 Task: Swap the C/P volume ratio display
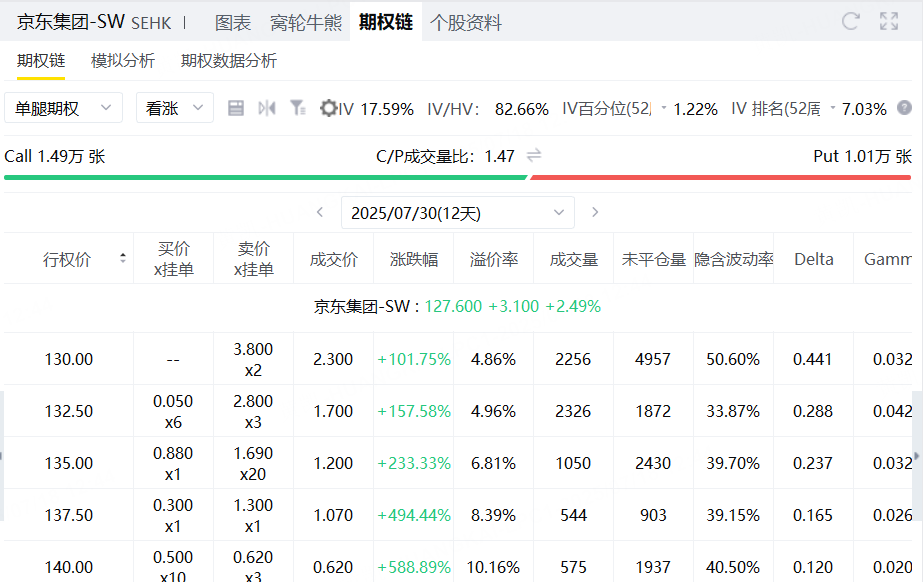[534, 155]
